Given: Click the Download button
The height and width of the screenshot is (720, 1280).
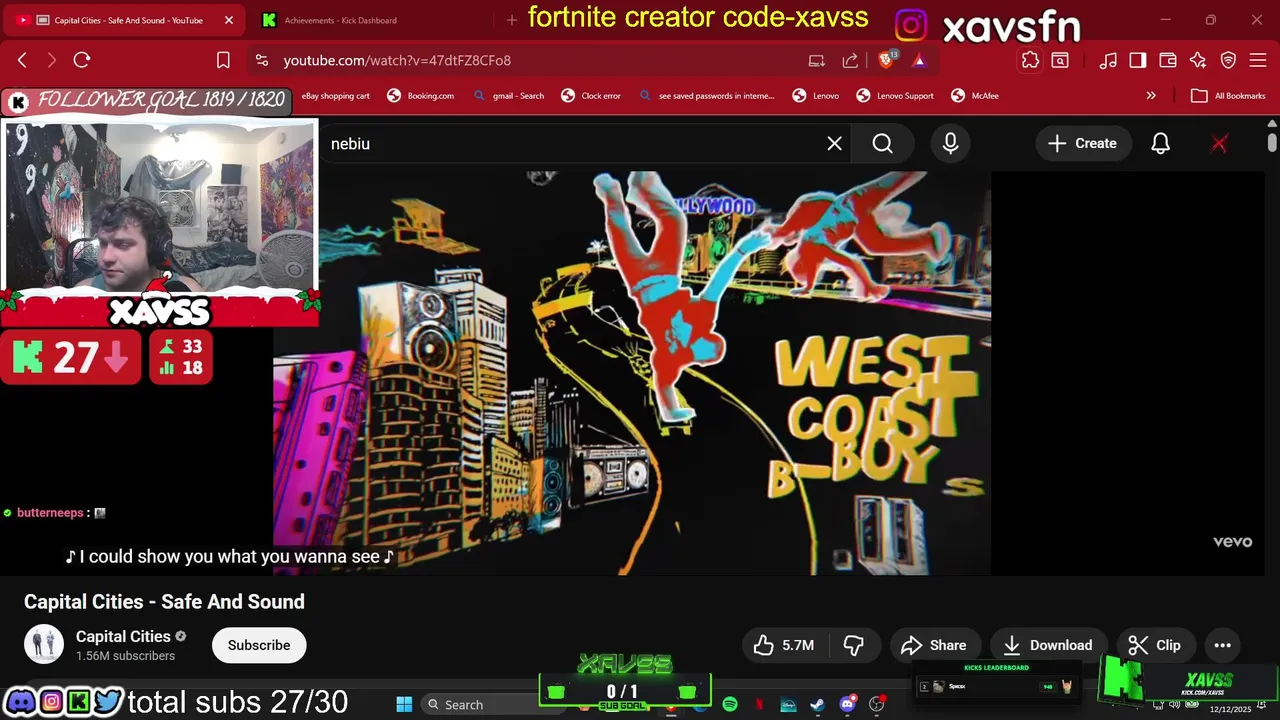Looking at the screenshot, I should 1048,645.
